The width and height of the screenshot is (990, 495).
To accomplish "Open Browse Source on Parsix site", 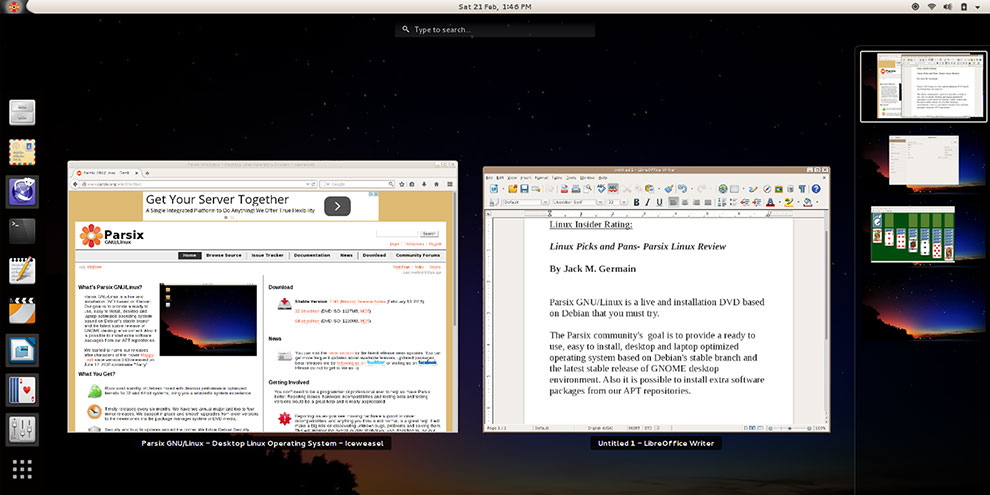I will coord(224,255).
